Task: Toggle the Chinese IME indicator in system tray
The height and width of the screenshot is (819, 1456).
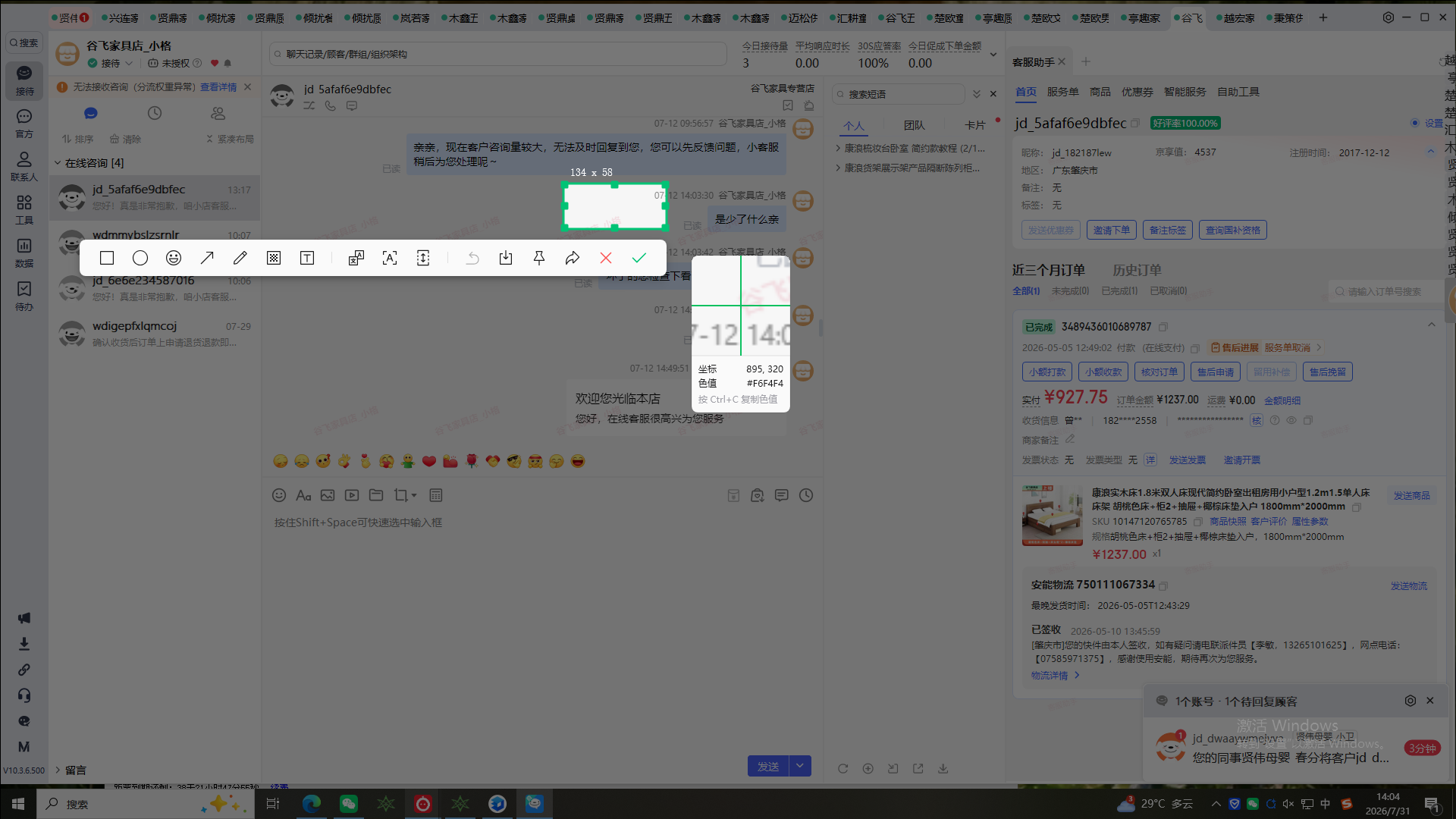Action: tap(1326, 804)
